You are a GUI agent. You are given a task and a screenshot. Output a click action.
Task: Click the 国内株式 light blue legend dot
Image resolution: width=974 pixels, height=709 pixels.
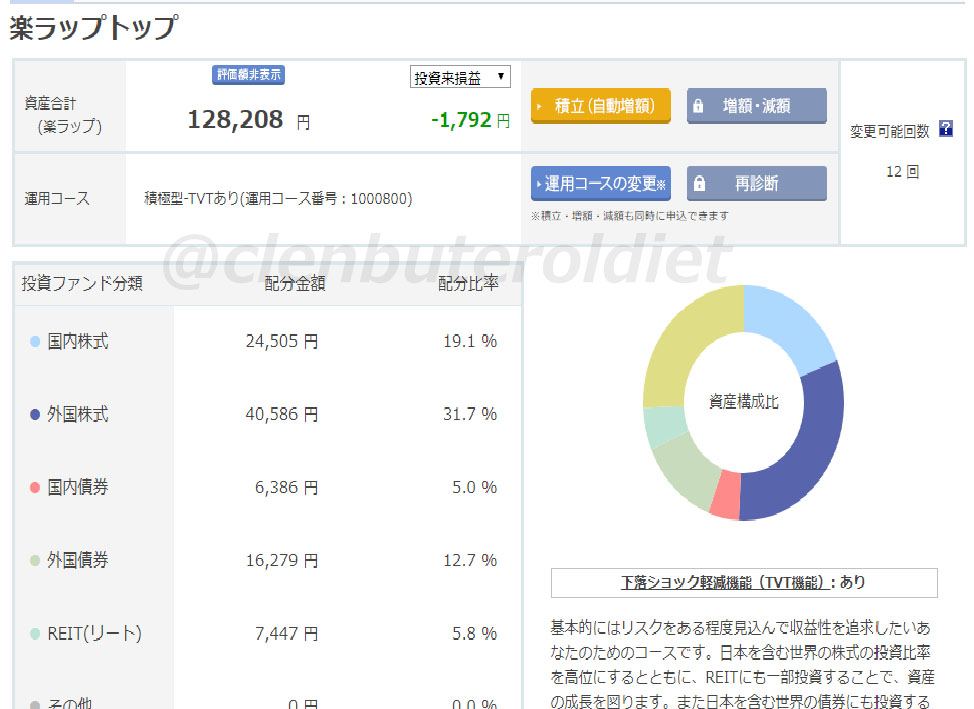[35, 341]
